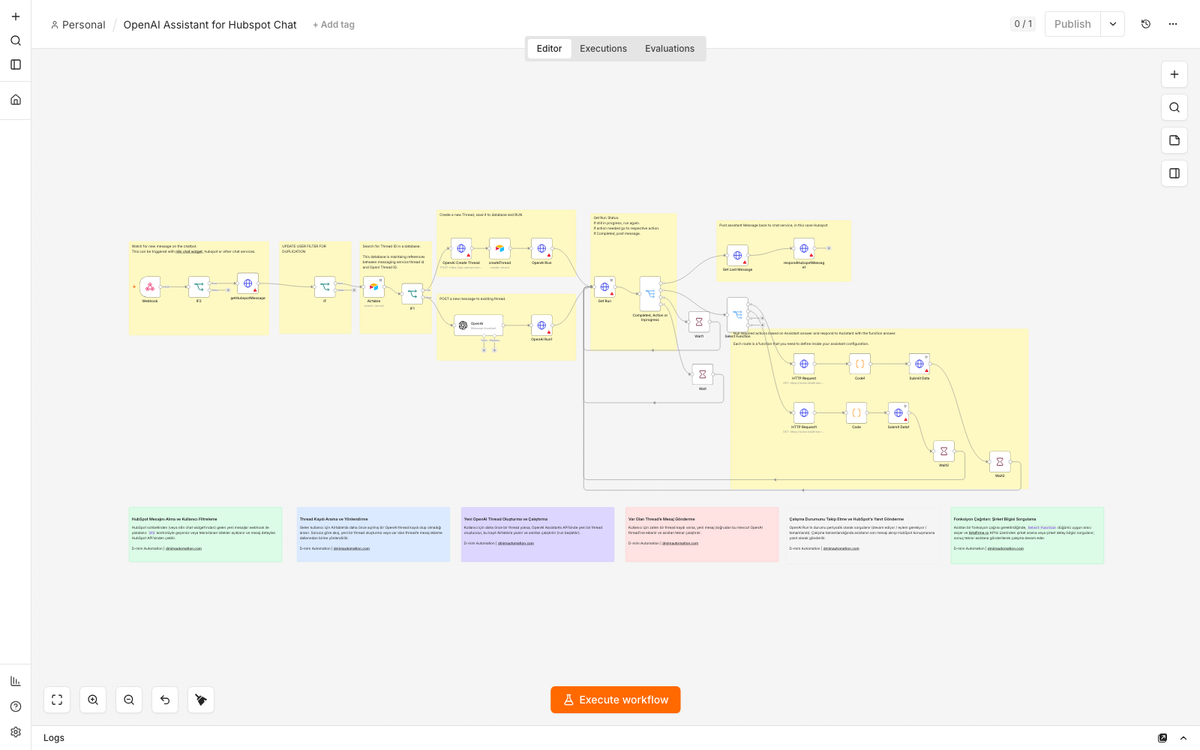
Task: Select the OpenAI Message Assistant node
Action: point(478,325)
